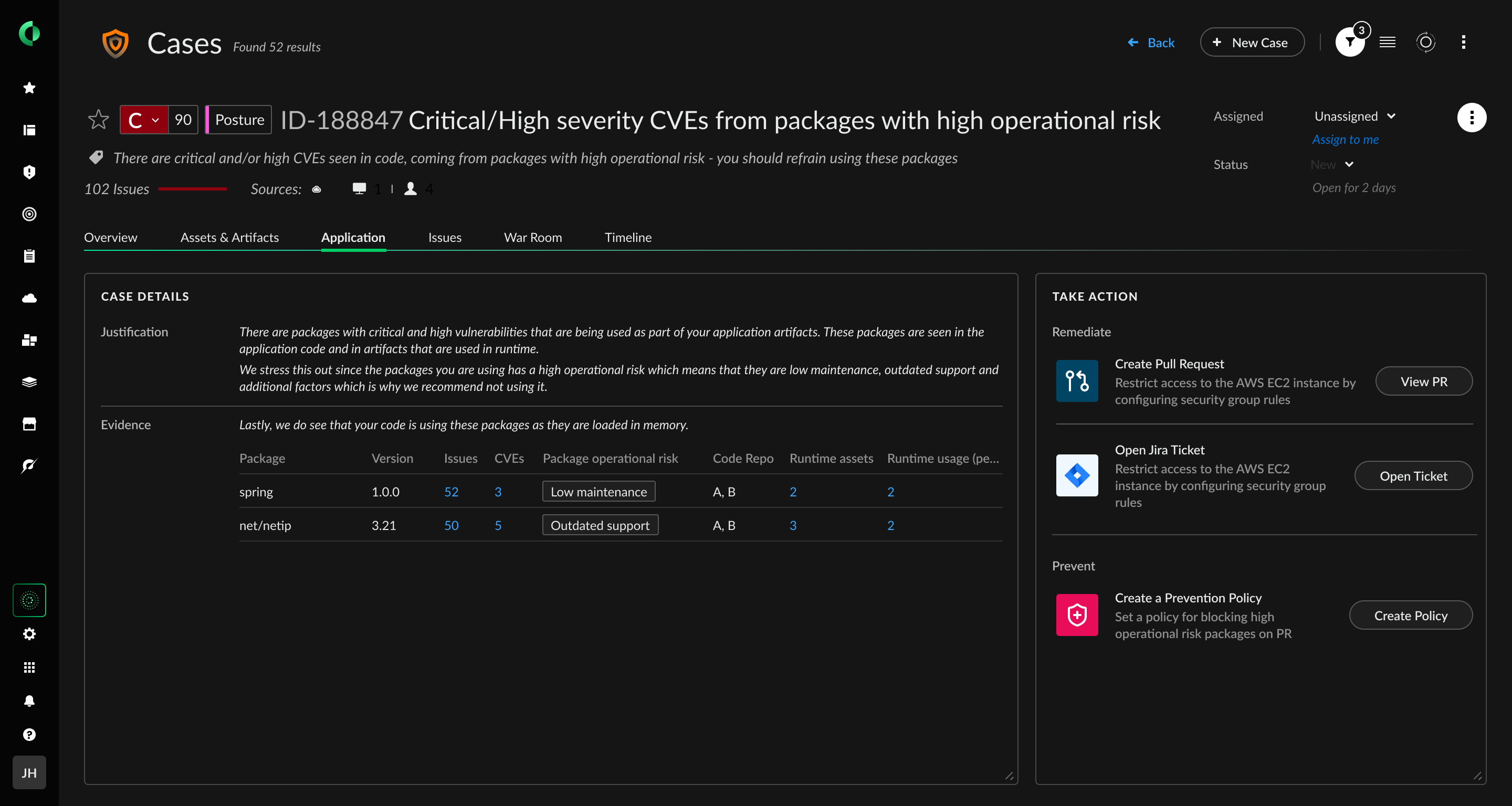Click the filter icon with badge 3
This screenshot has height=806, width=1512.
coord(1349,42)
